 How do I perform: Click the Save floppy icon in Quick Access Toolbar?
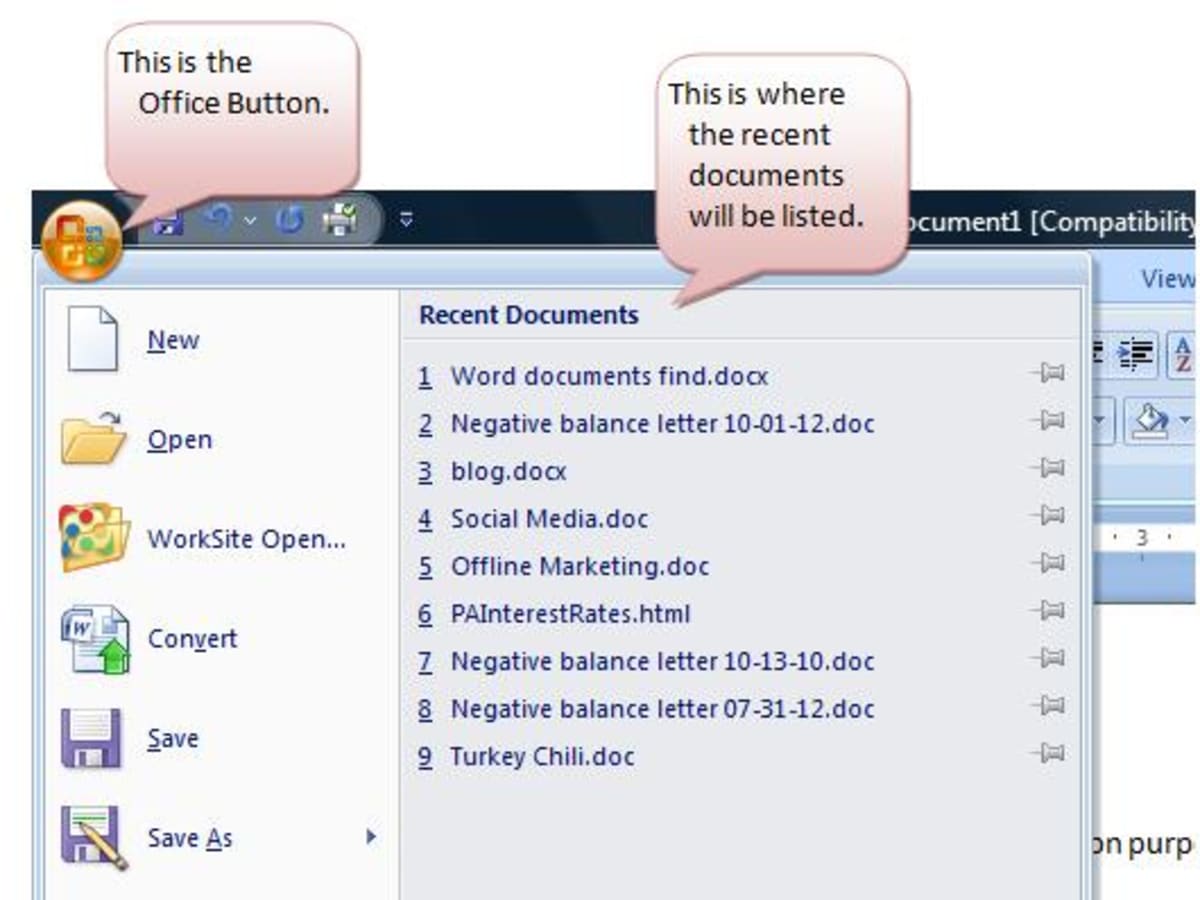pyautogui.click(x=167, y=220)
